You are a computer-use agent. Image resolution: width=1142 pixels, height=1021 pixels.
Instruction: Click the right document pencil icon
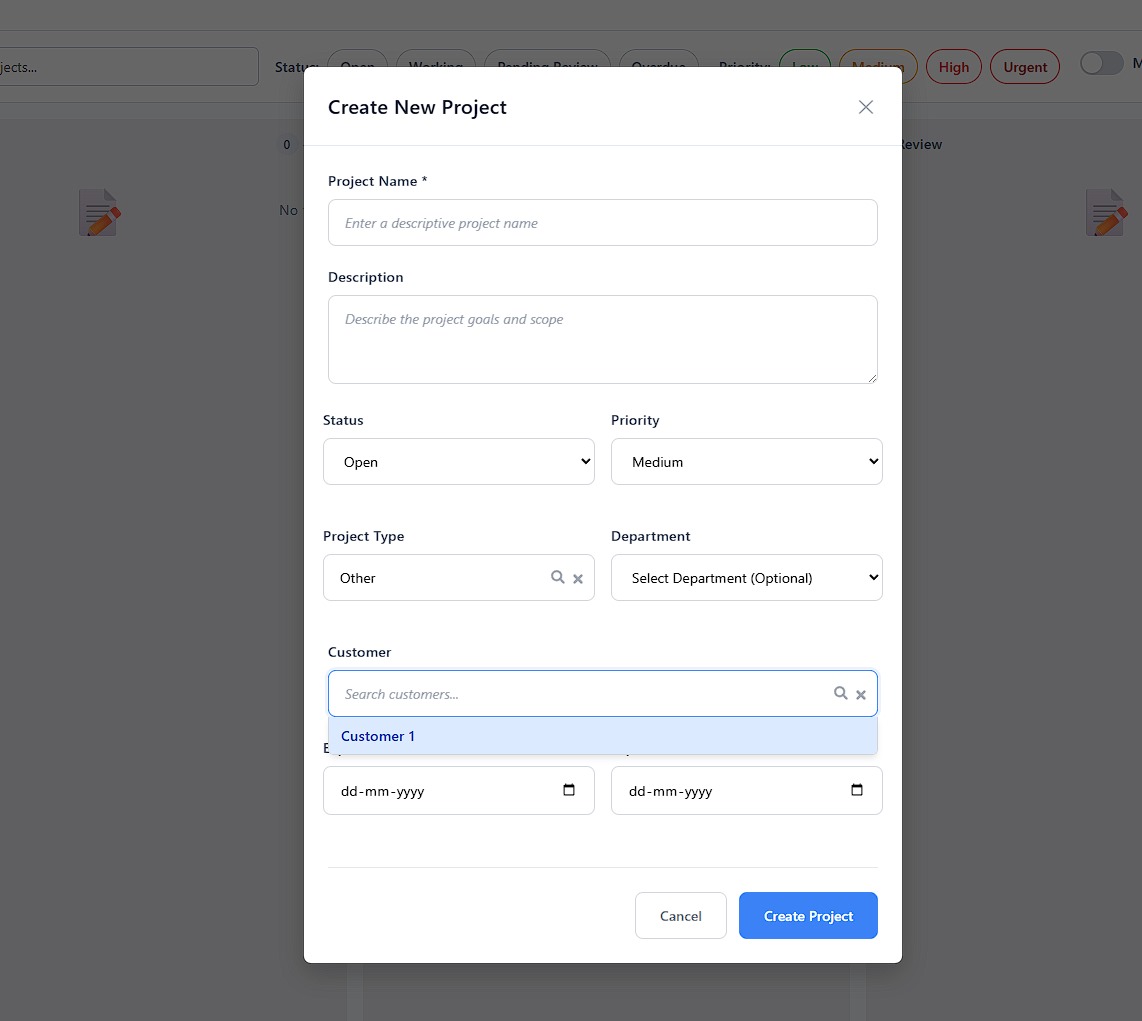click(1106, 212)
